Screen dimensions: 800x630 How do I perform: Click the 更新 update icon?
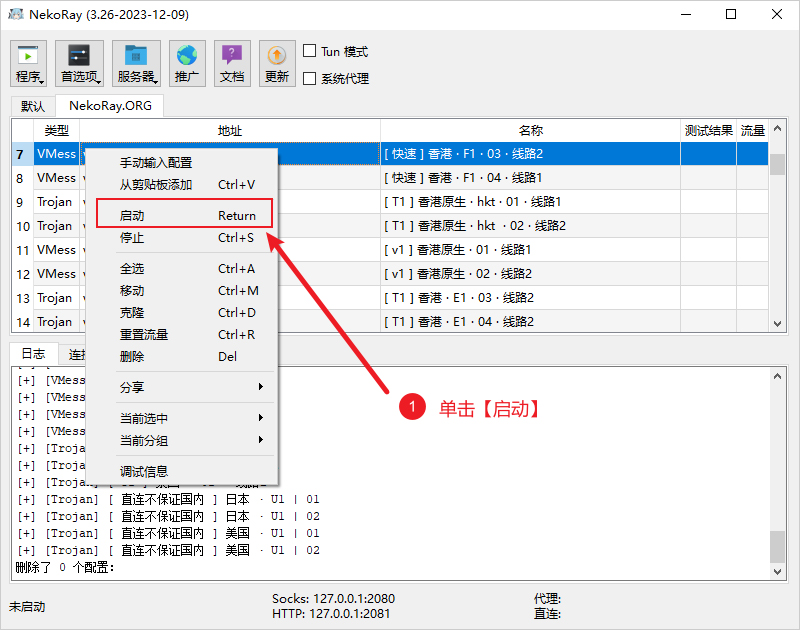pyautogui.click(x=276, y=62)
